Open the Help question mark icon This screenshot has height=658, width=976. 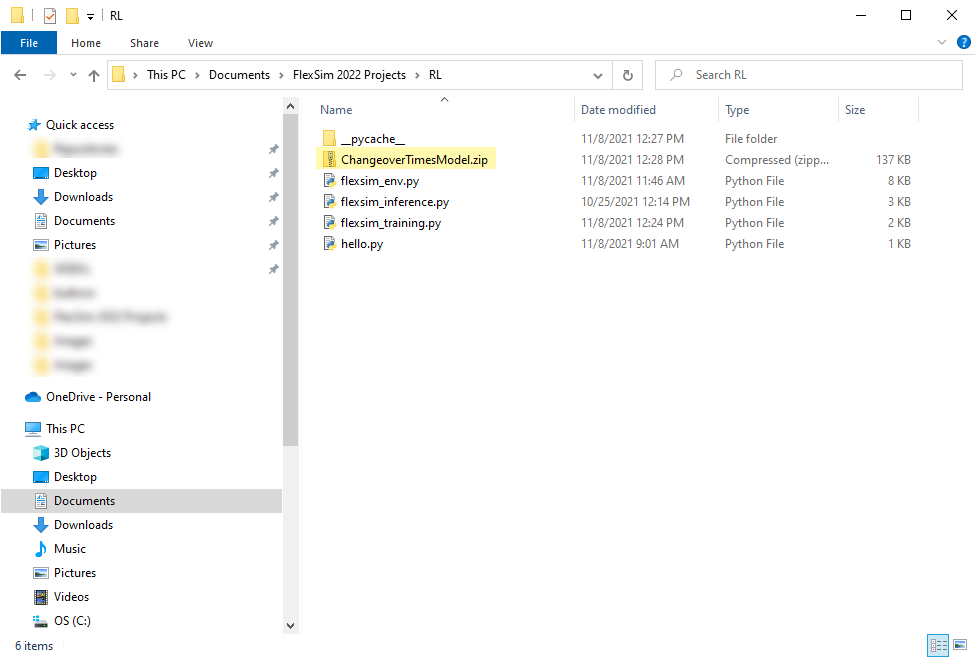tap(963, 43)
